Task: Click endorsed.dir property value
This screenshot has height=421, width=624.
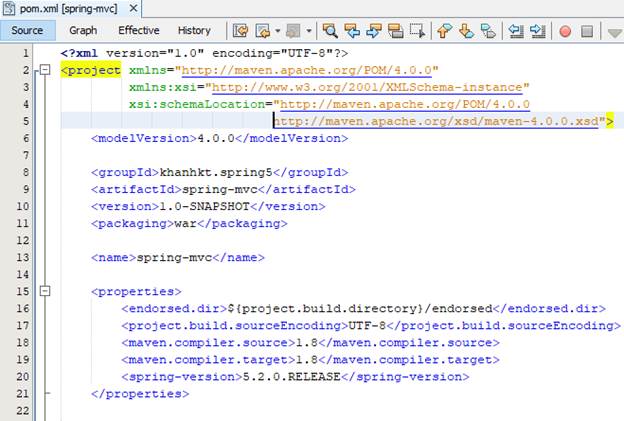Action: click(x=360, y=309)
